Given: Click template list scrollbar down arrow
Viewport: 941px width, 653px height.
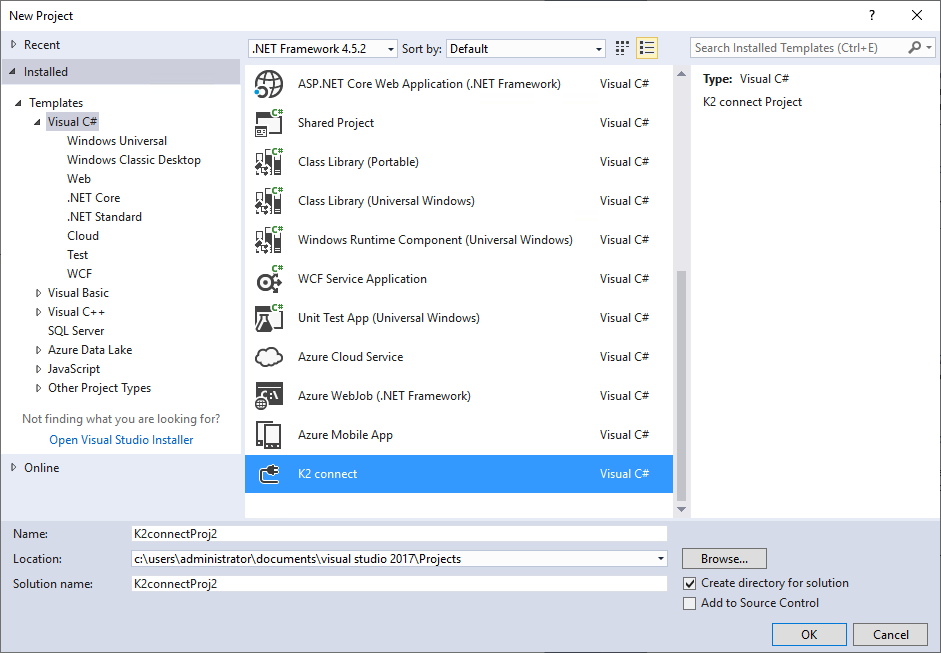Looking at the screenshot, I should (x=681, y=510).
